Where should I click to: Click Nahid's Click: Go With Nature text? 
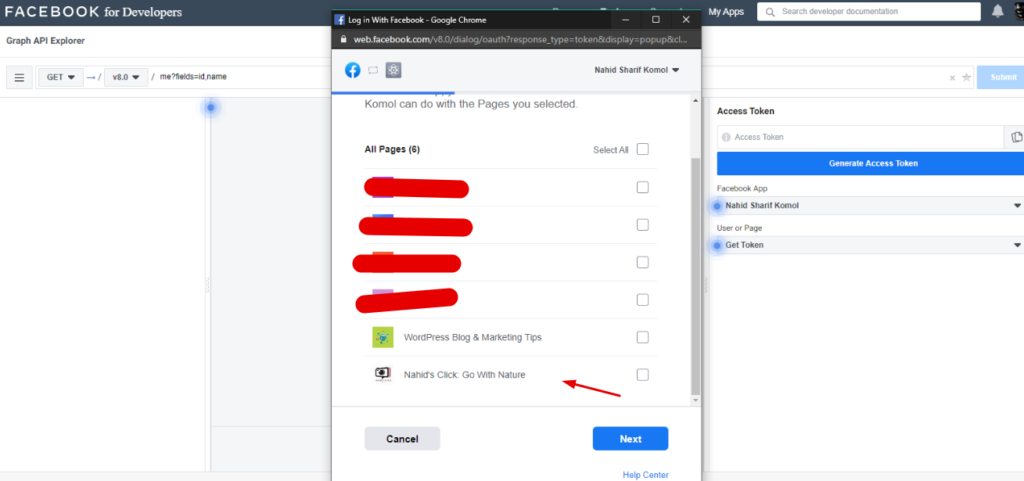pos(464,375)
